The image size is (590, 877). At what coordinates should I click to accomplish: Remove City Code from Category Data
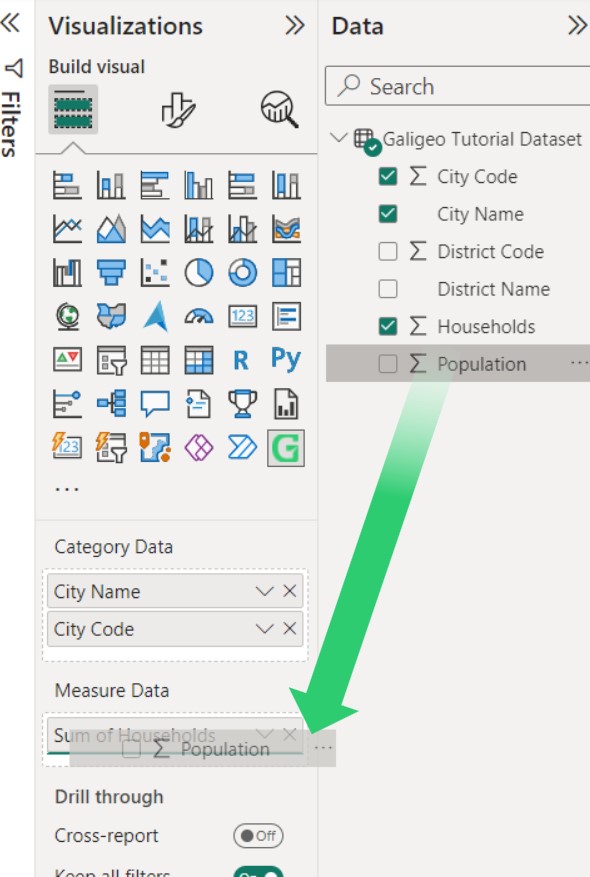[289, 628]
